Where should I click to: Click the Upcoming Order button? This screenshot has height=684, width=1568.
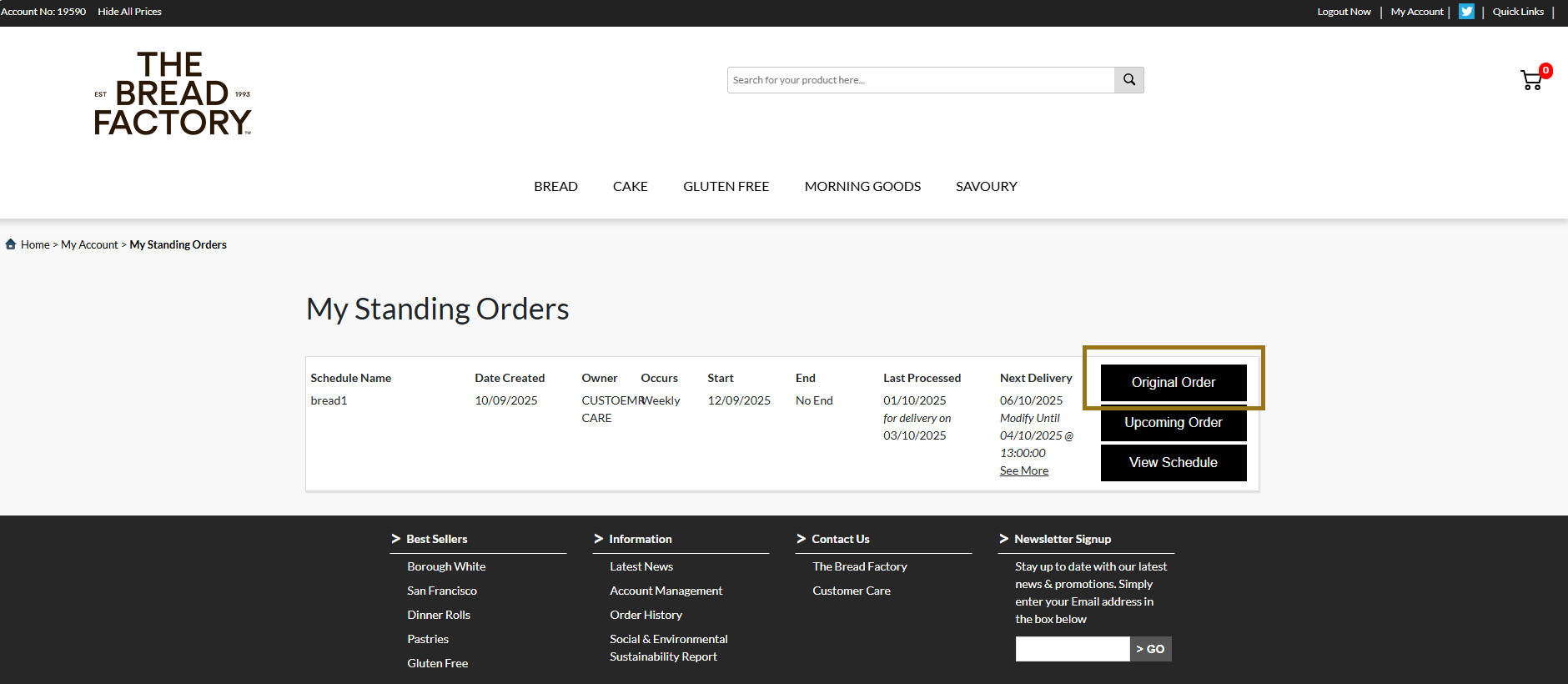[x=1173, y=422]
